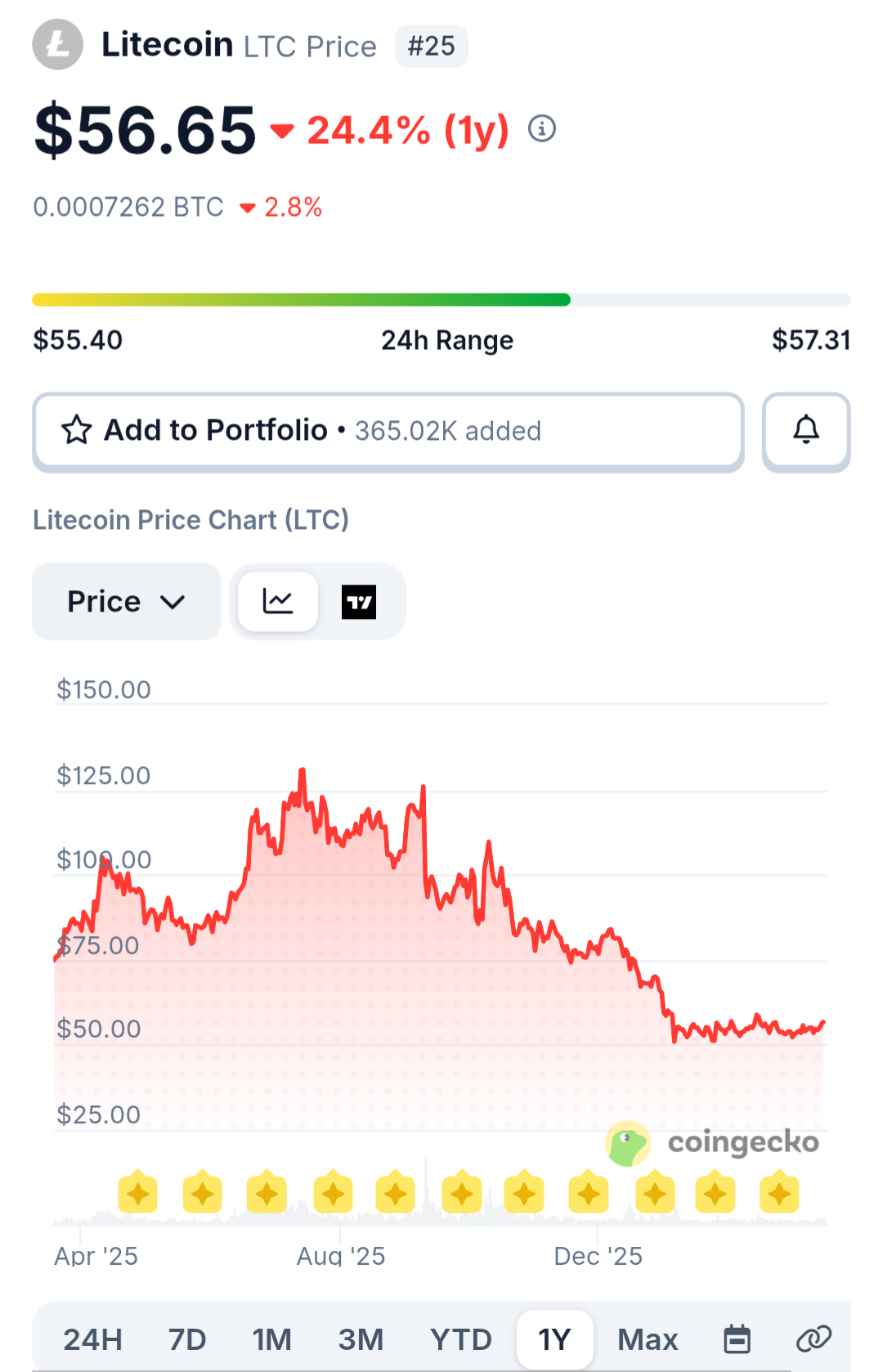Viewport: 883px width, 1372px height.
Task: Click the 24h Range progress bar
Action: [x=441, y=300]
